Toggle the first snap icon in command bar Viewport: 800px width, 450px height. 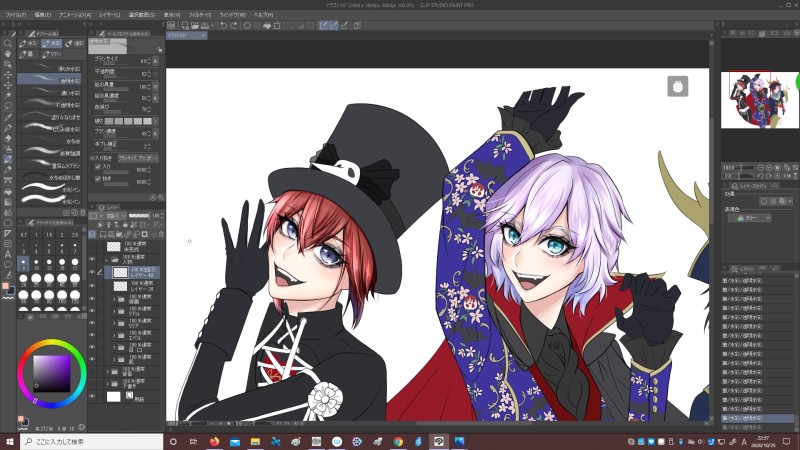[x=323, y=26]
